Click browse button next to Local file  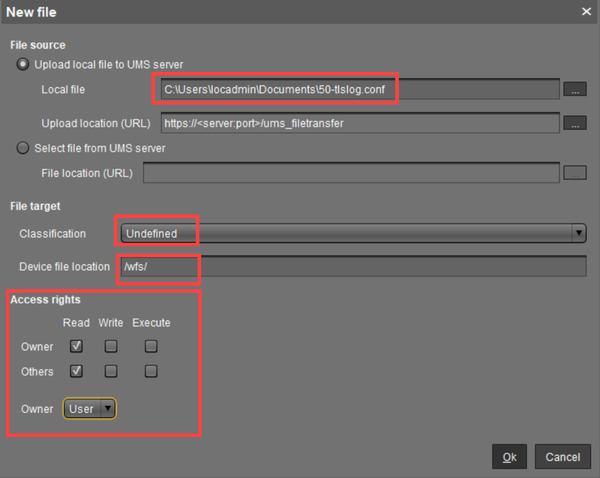(x=574, y=90)
